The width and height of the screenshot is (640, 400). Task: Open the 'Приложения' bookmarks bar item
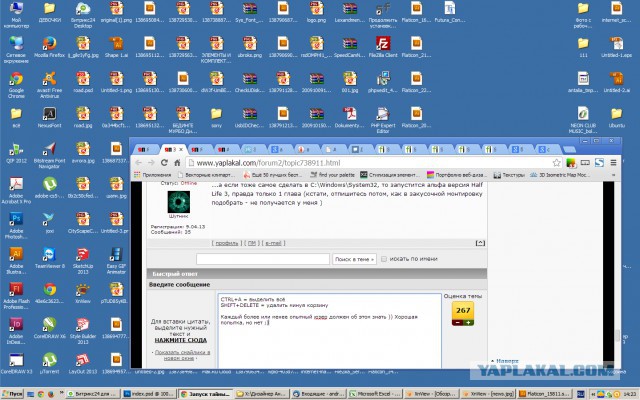pos(153,175)
